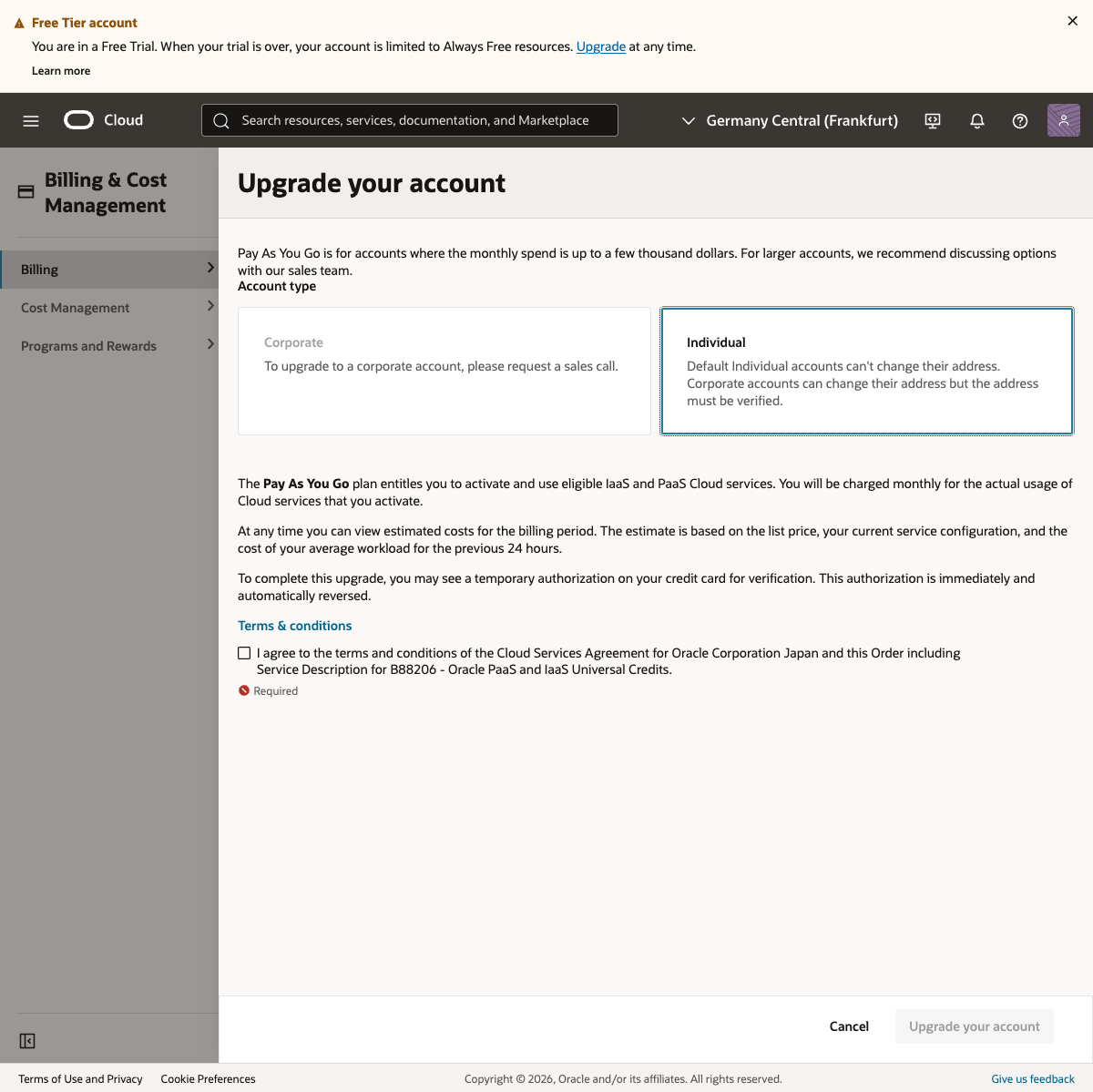The width and height of the screenshot is (1093, 1092).
Task: Open the Germany Central region dropdown
Action: click(x=790, y=120)
